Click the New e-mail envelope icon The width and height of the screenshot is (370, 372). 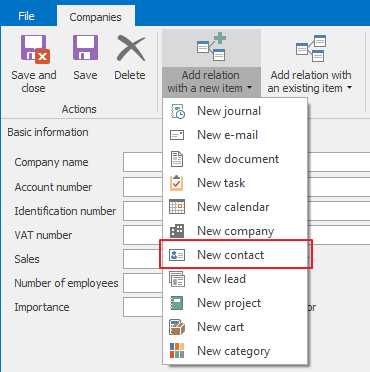[x=177, y=135]
